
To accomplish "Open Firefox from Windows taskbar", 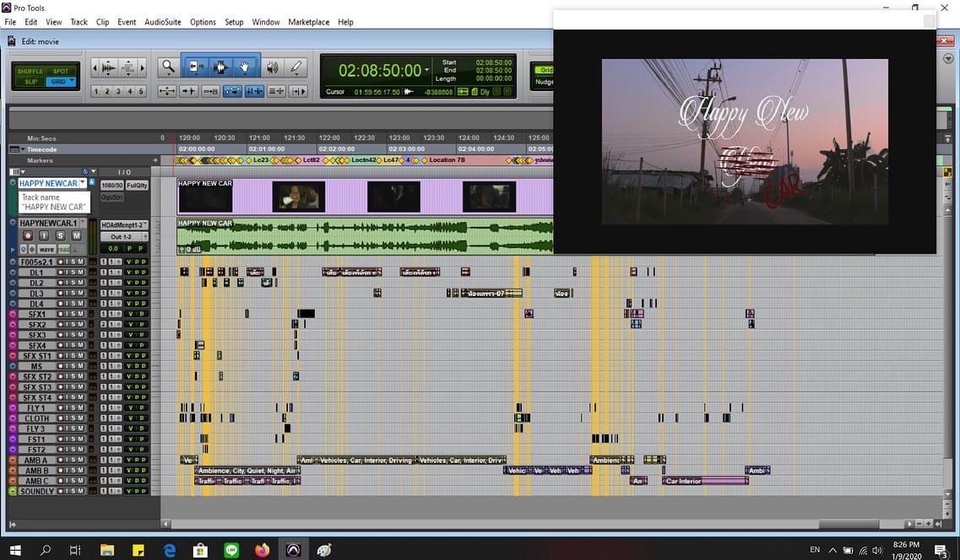I will tap(263, 550).
